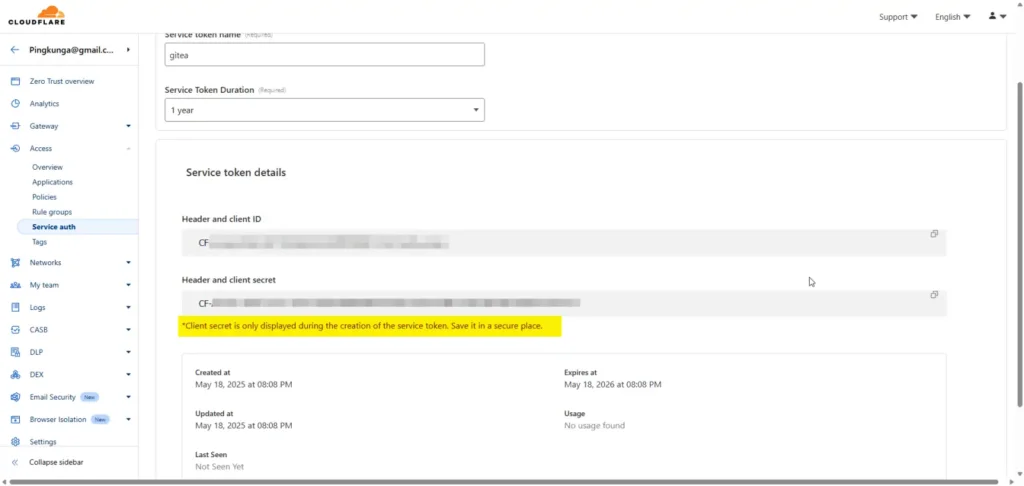Viewport: 1024px width, 486px height.
Task: Open the English language dropdown
Action: point(952,17)
